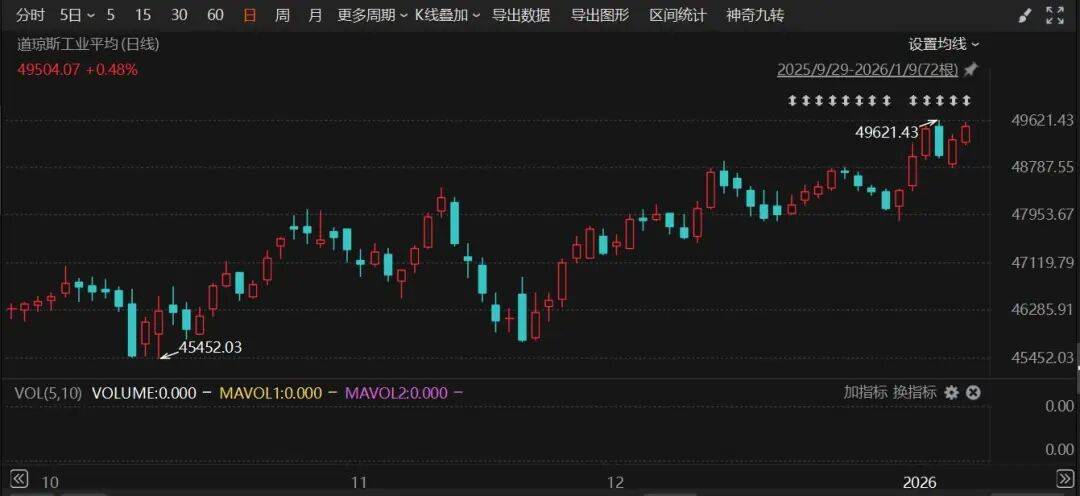
Task: Open the 更多周期 dropdown
Action: [x=372, y=15]
